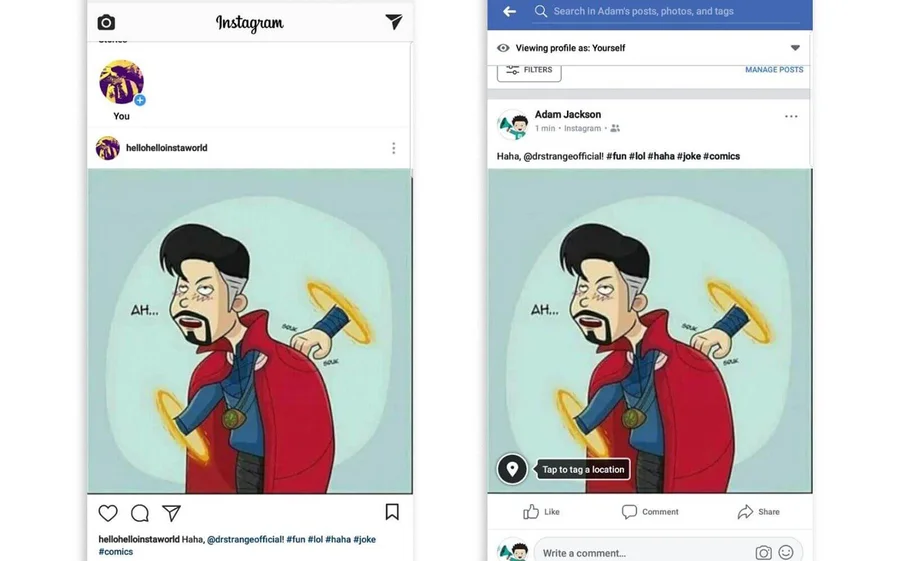This screenshot has width=900, height=561.
Task: Click the Facebook Like button
Action: pos(541,512)
